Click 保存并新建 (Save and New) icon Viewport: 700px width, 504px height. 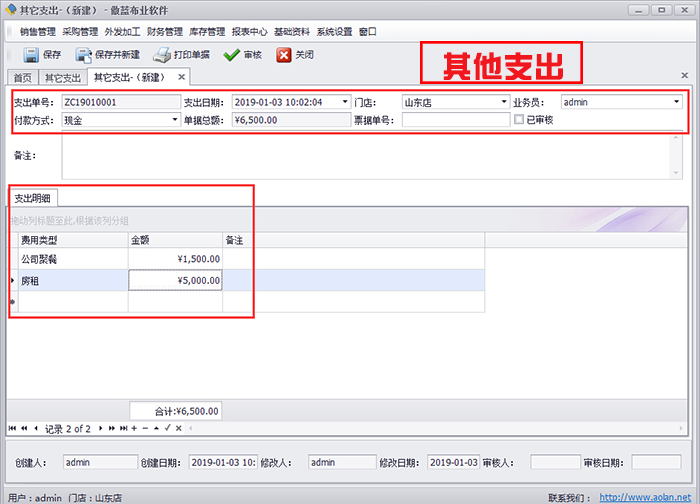pyautogui.click(x=83, y=55)
